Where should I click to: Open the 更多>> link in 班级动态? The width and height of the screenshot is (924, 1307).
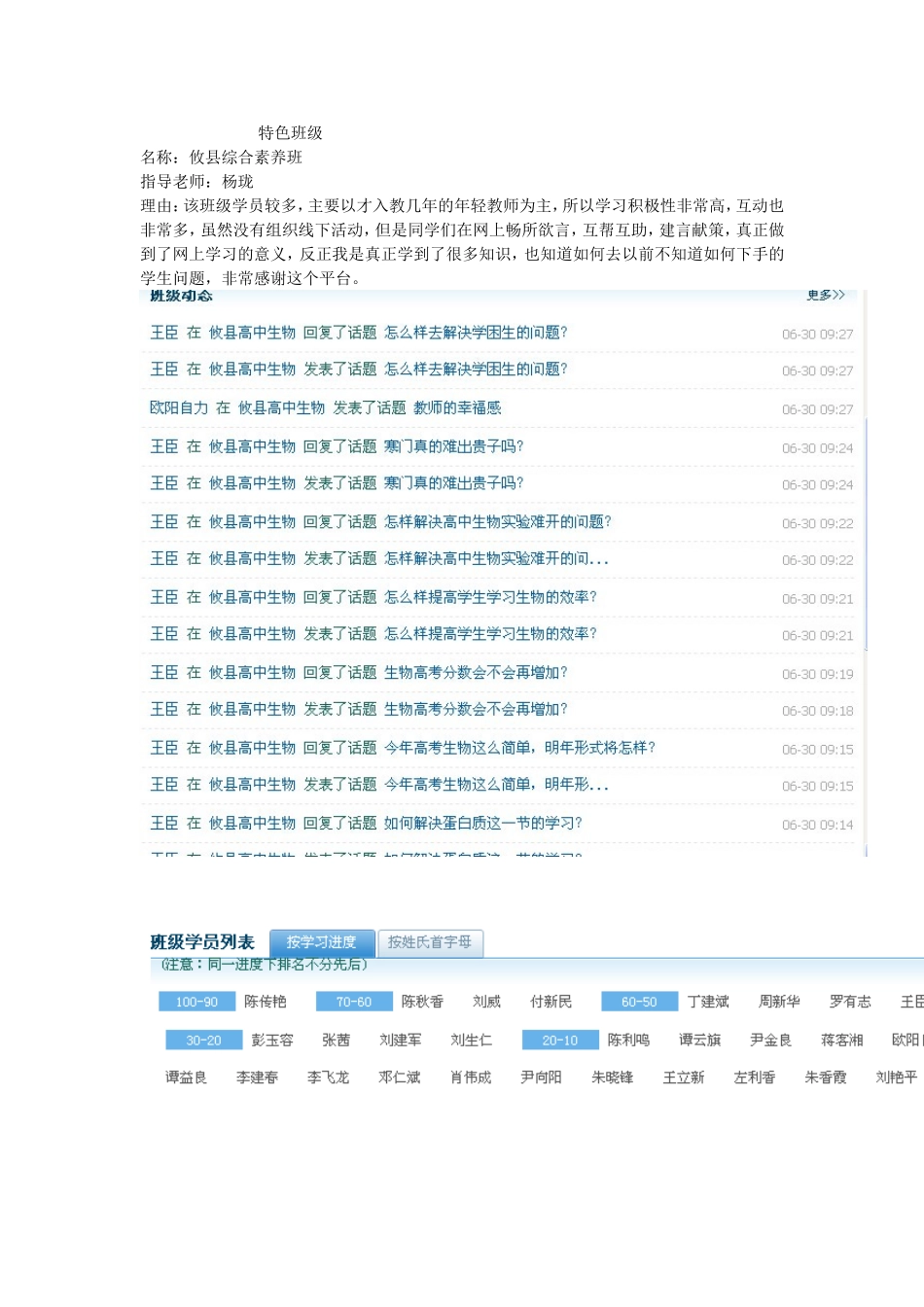[826, 295]
